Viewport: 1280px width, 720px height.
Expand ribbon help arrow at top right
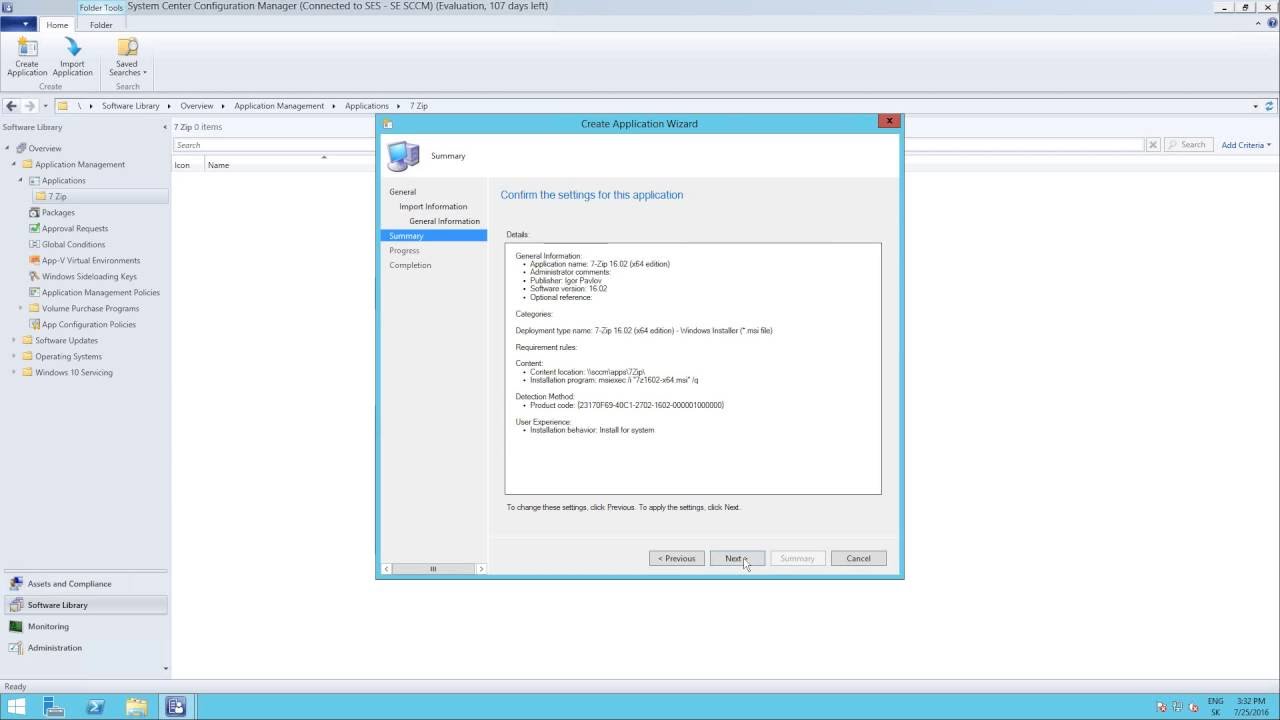point(1259,24)
